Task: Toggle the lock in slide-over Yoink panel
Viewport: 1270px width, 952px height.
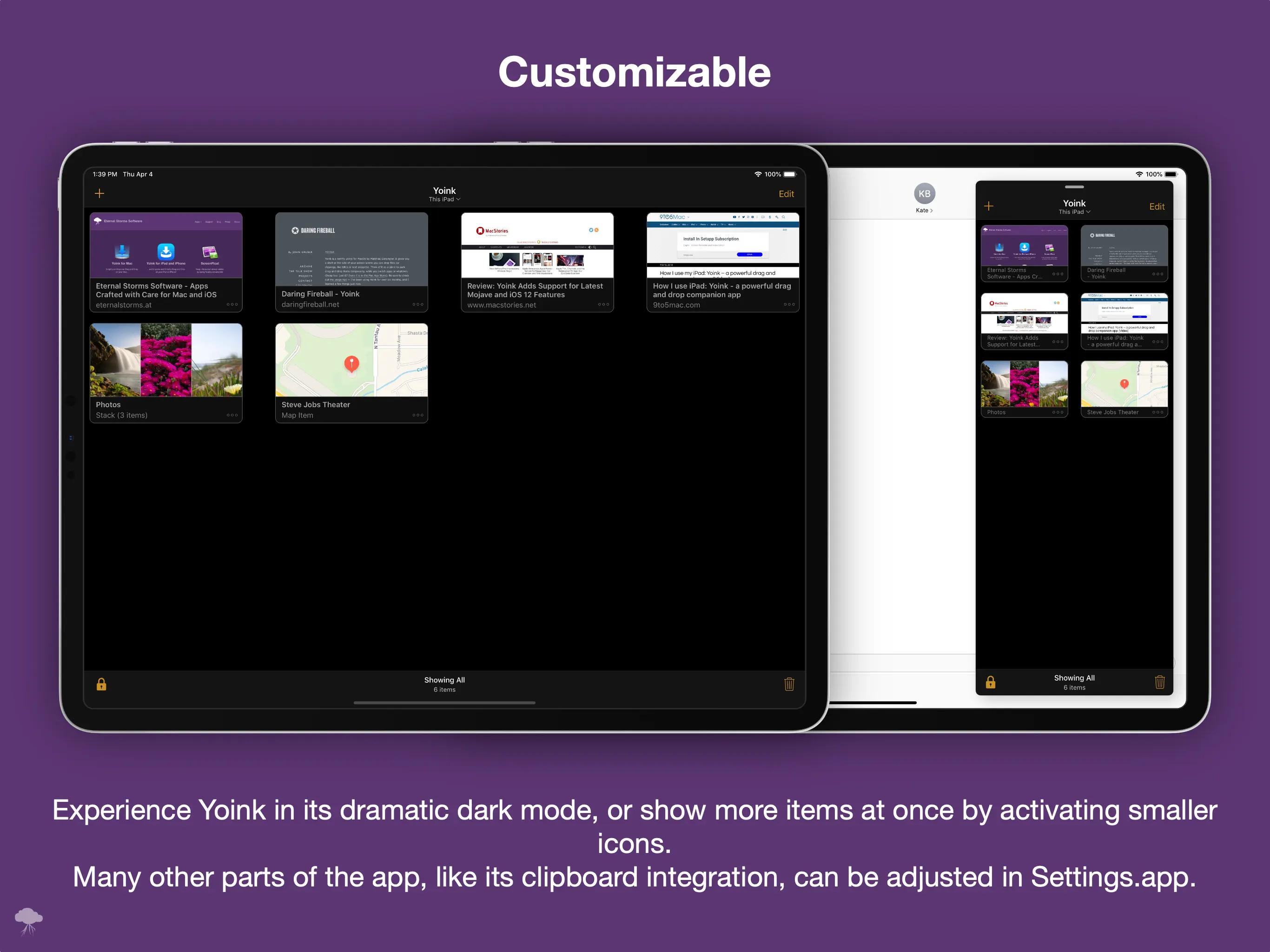Action: tap(991, 682)
